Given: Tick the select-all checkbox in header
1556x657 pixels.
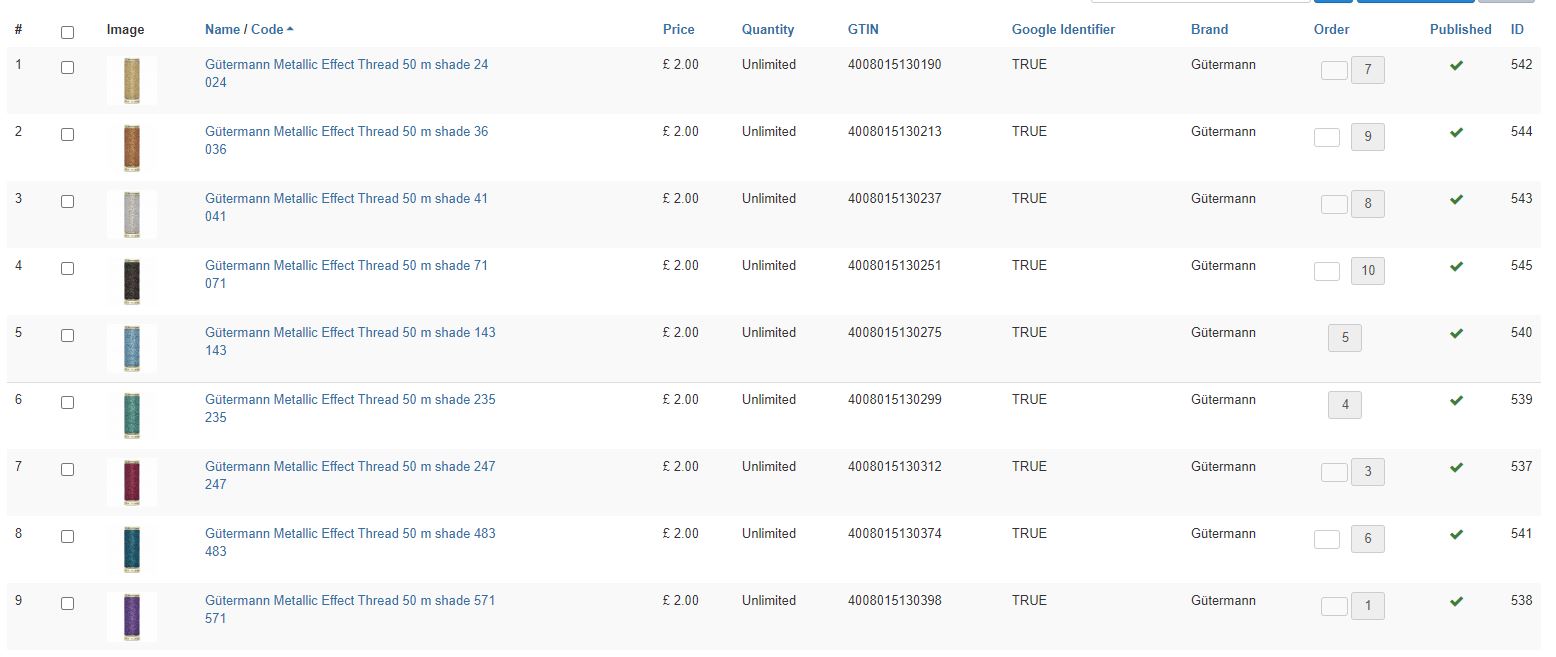Looking at the screenshot, I should [x=67, y=32].
